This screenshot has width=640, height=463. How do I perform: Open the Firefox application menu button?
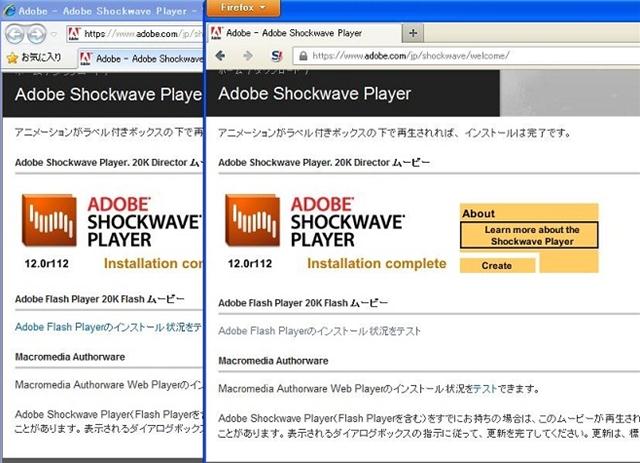pyautogui.click(x=243, y=8)
